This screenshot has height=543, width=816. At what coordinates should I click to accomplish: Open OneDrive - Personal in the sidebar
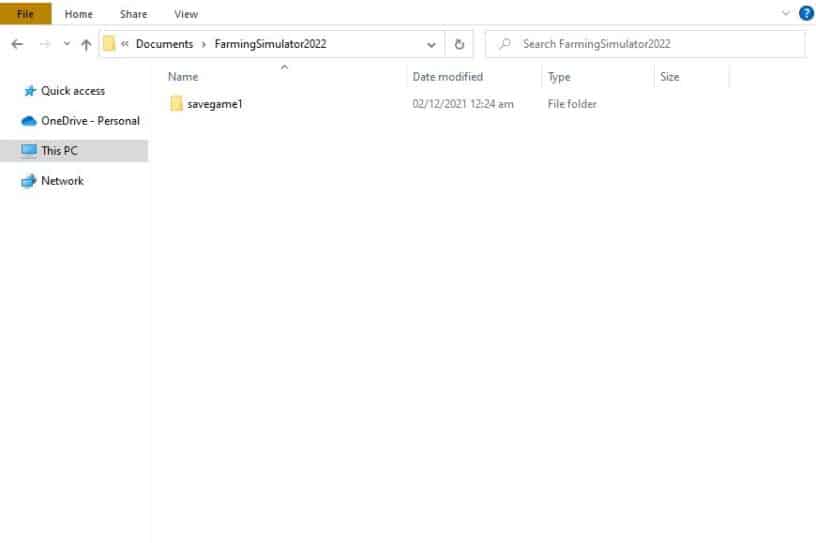coord(91,121)
